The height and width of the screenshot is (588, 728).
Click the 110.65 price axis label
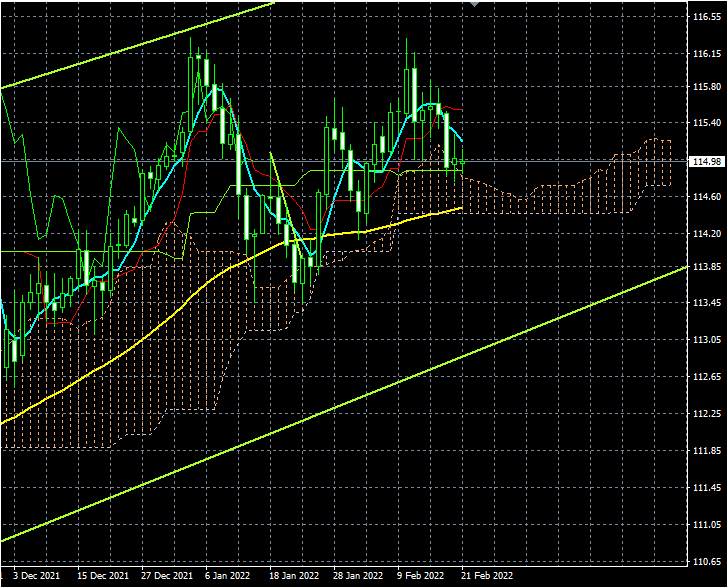707,562
